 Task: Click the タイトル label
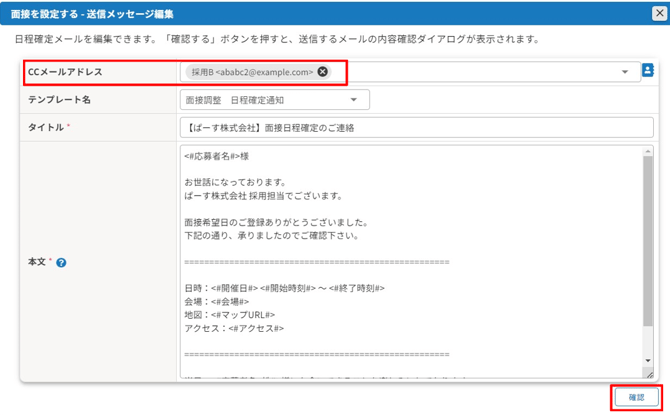(x=46, y=127)
